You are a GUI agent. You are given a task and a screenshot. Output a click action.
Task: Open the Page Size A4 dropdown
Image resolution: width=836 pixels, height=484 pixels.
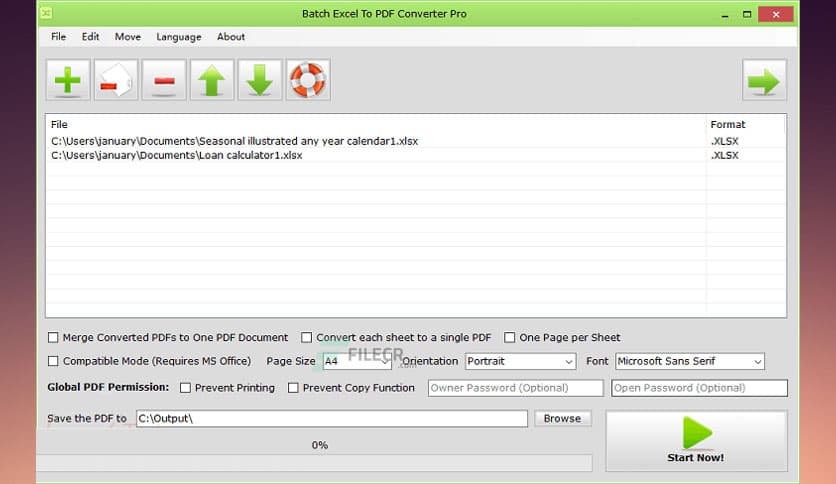[357, 361]
